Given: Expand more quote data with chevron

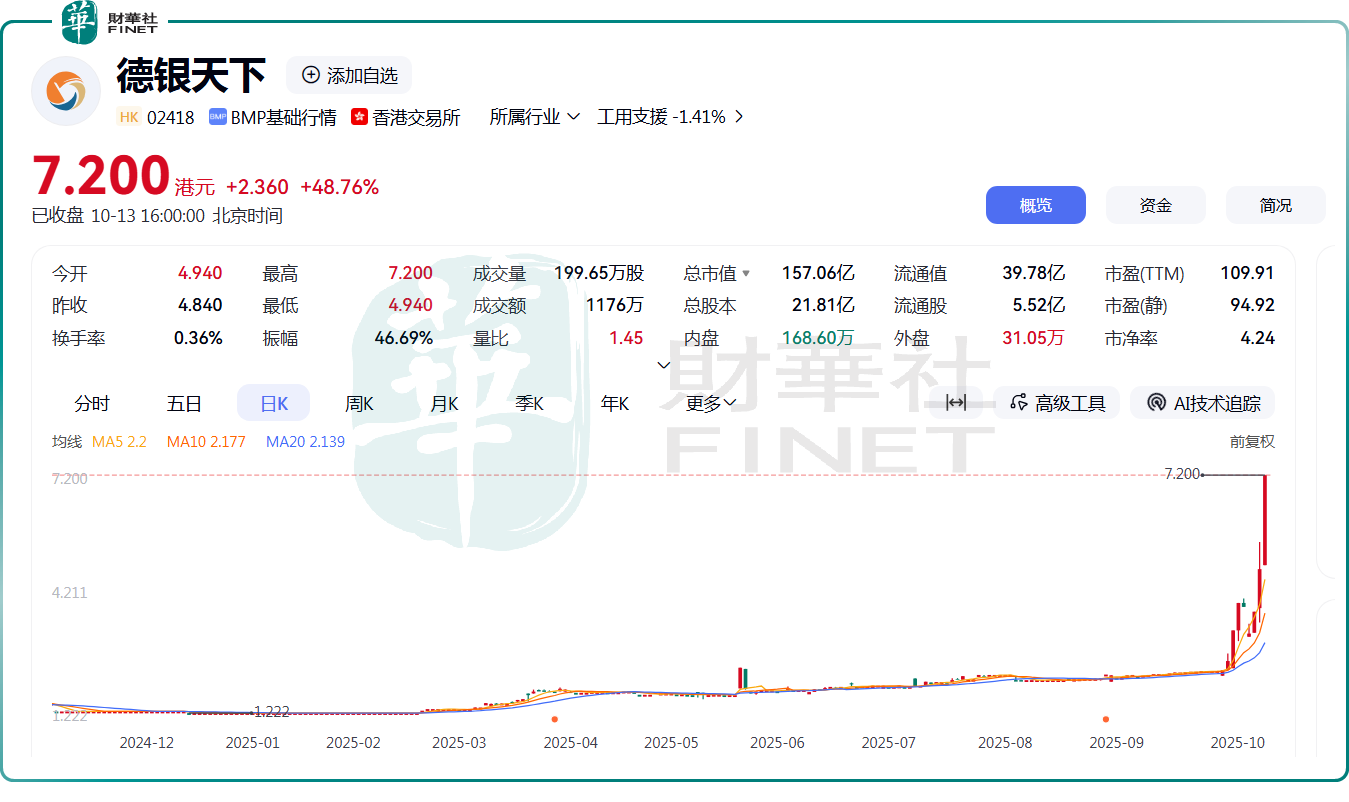Looking at the screenshot, I should 663,365.
